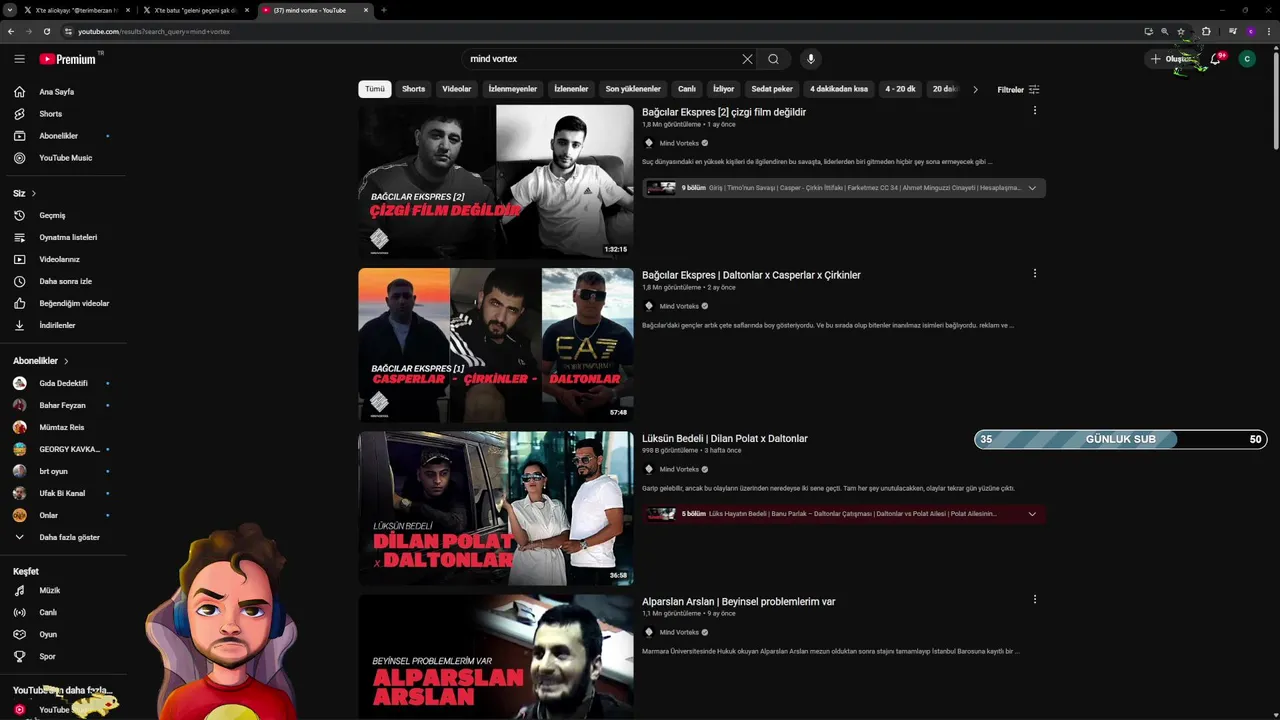
Task: Open Bahar Feyzan channel
Action: (63, 405)
